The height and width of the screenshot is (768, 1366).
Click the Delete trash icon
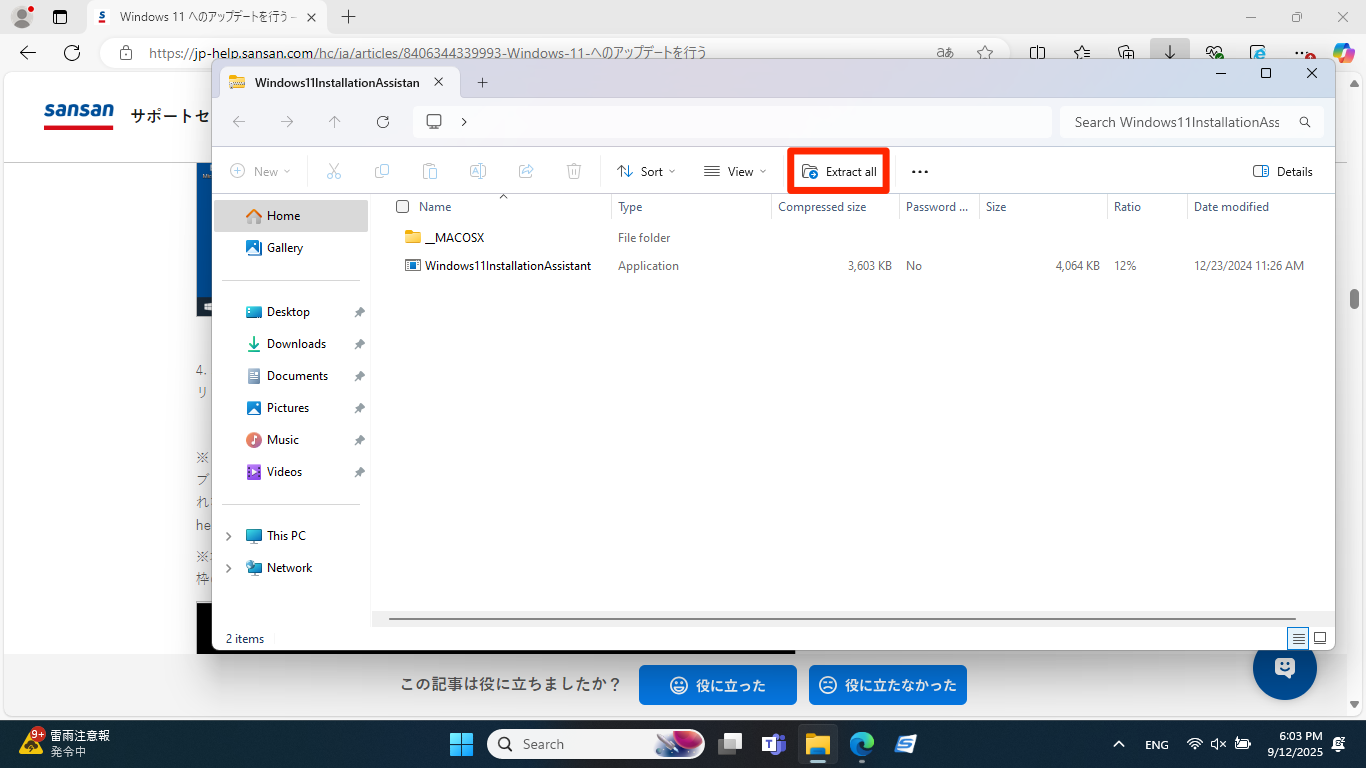click(x=574, y=172)
